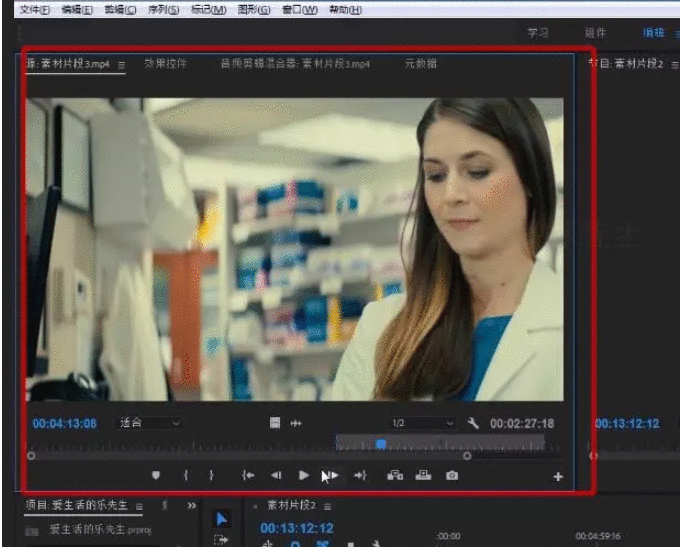Click the Insert edit icon
Screen dimensions: 680x552
(x=395, y=476)
